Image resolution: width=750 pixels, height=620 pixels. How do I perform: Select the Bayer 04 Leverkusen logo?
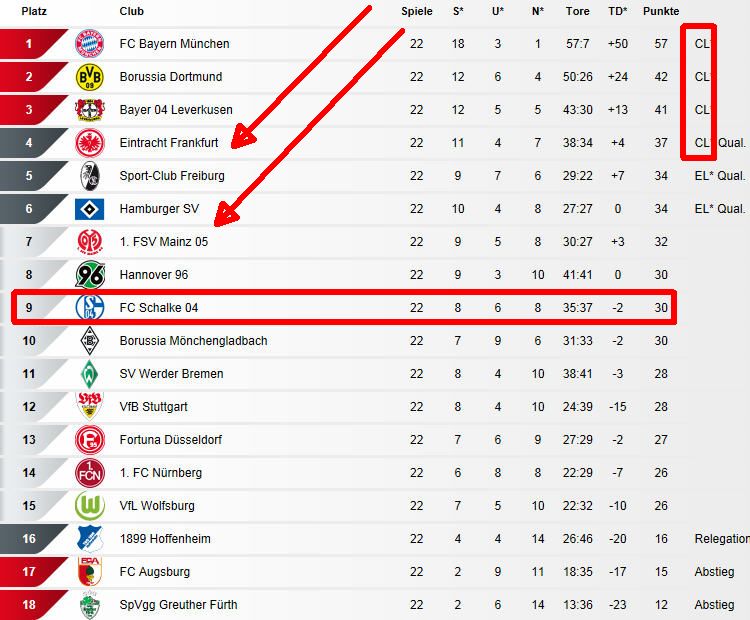click(x=89, y=110)
